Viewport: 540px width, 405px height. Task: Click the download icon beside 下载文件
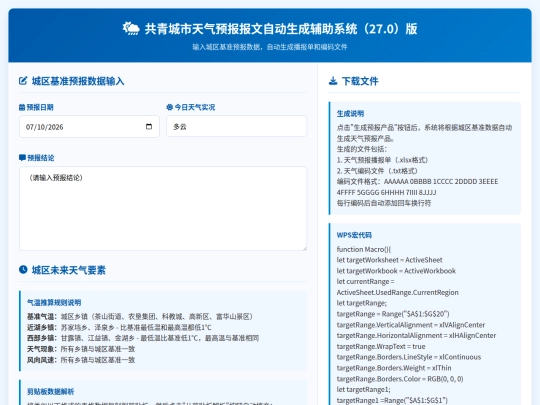333,81
